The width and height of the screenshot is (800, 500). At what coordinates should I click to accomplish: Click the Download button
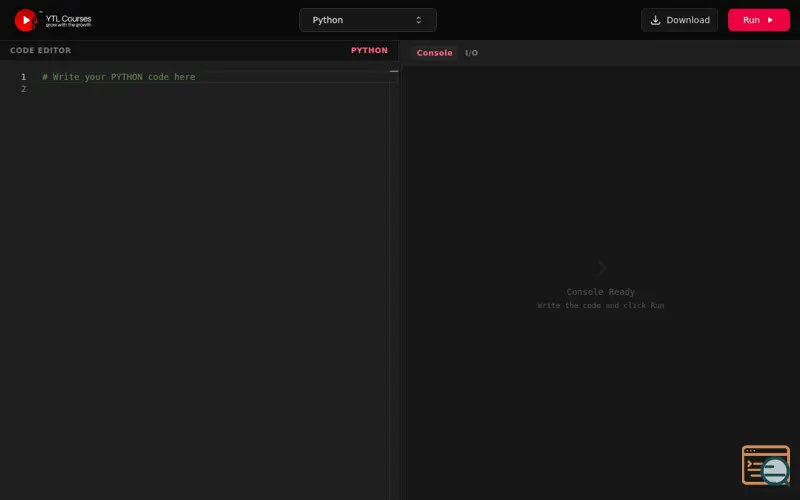[x=679, y=20]
